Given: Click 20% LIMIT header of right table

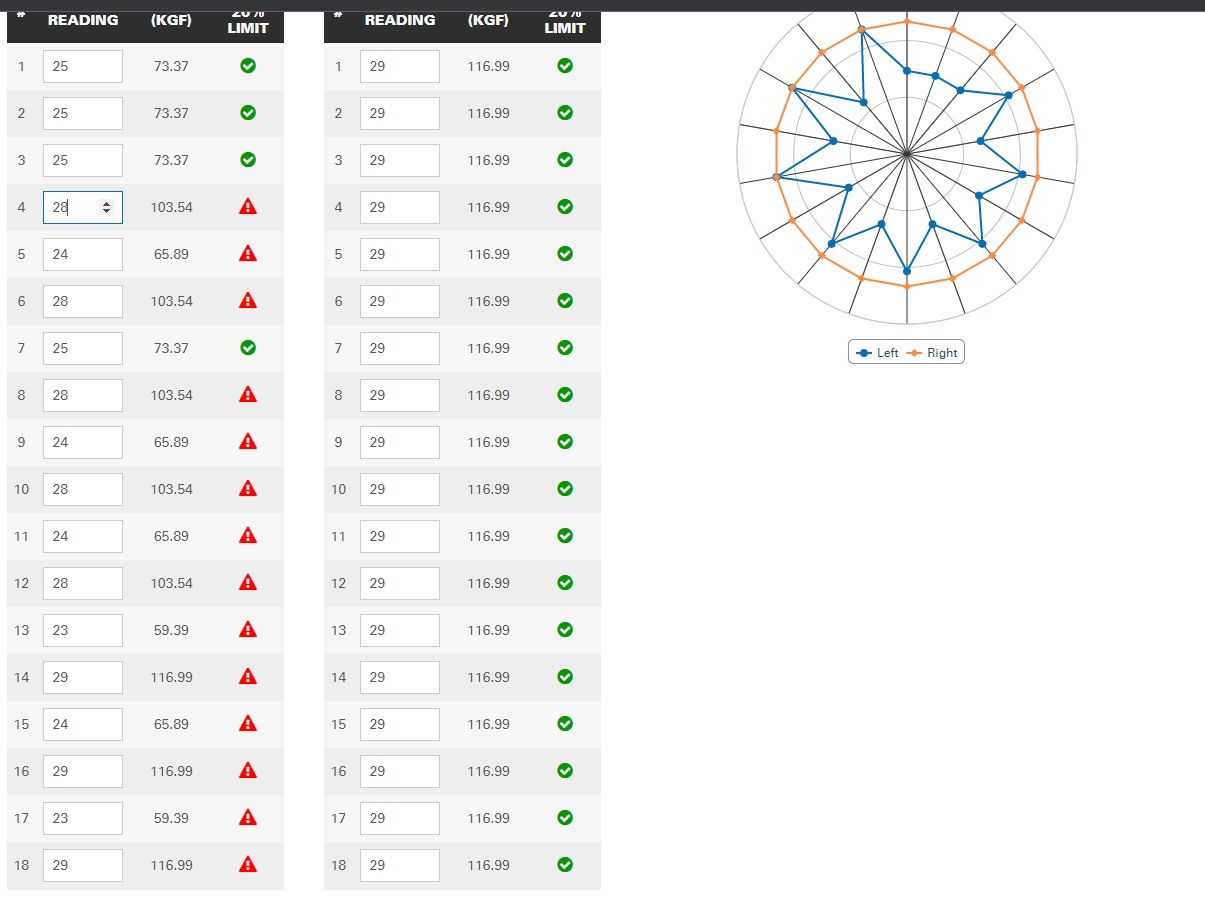Looking at the screenshot, I should click(x=565, y=24).
